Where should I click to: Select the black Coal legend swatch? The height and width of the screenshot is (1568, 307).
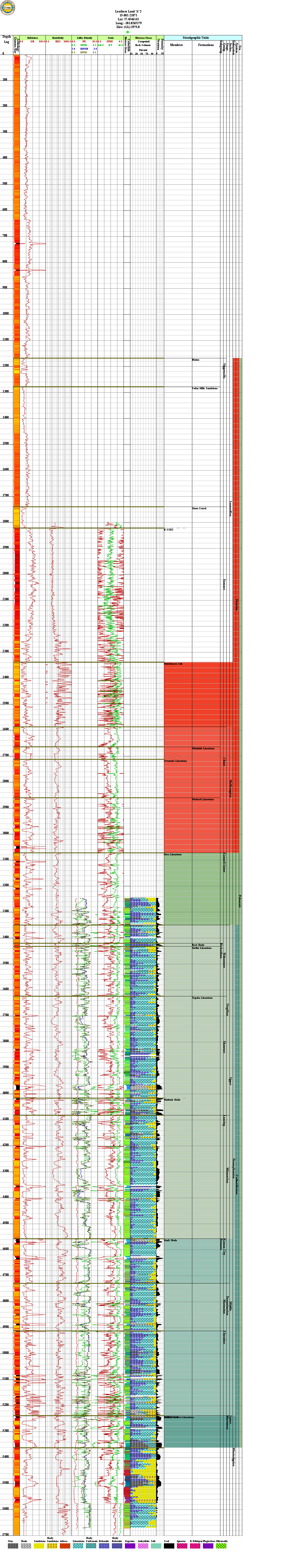[x=169, y=1547]
